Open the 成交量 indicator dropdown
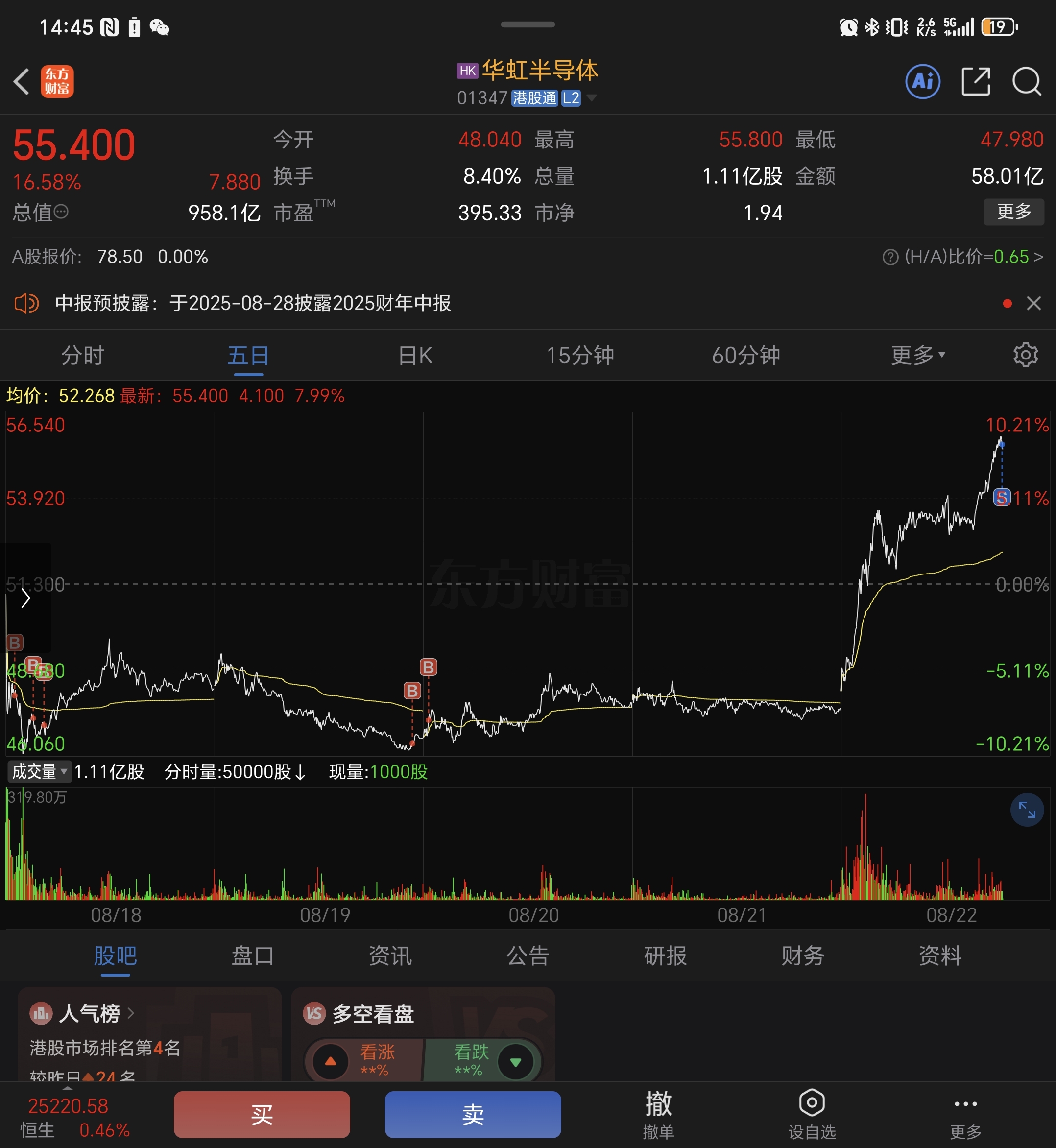 click(x=39, y=771)
